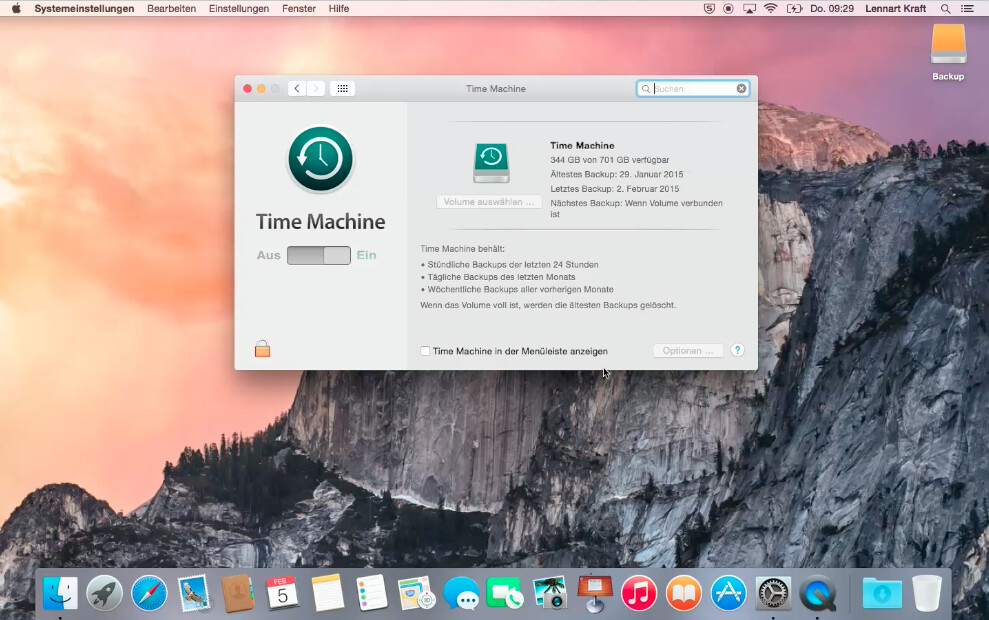Open the Trash from the Dock
This screenshot has height=620, width=989.
point(926,593)
